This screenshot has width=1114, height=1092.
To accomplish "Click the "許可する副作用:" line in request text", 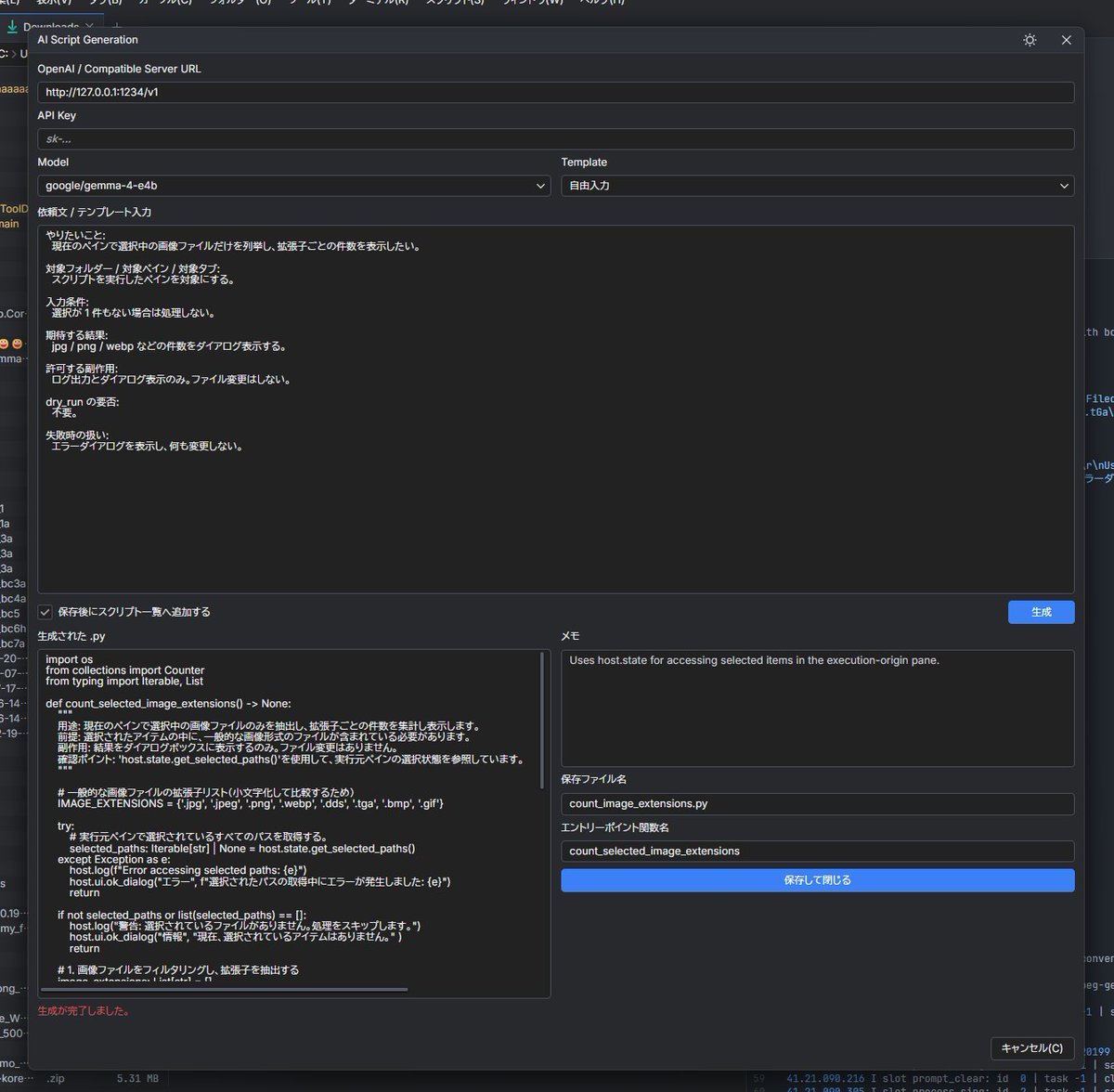I will pos(83,369).
